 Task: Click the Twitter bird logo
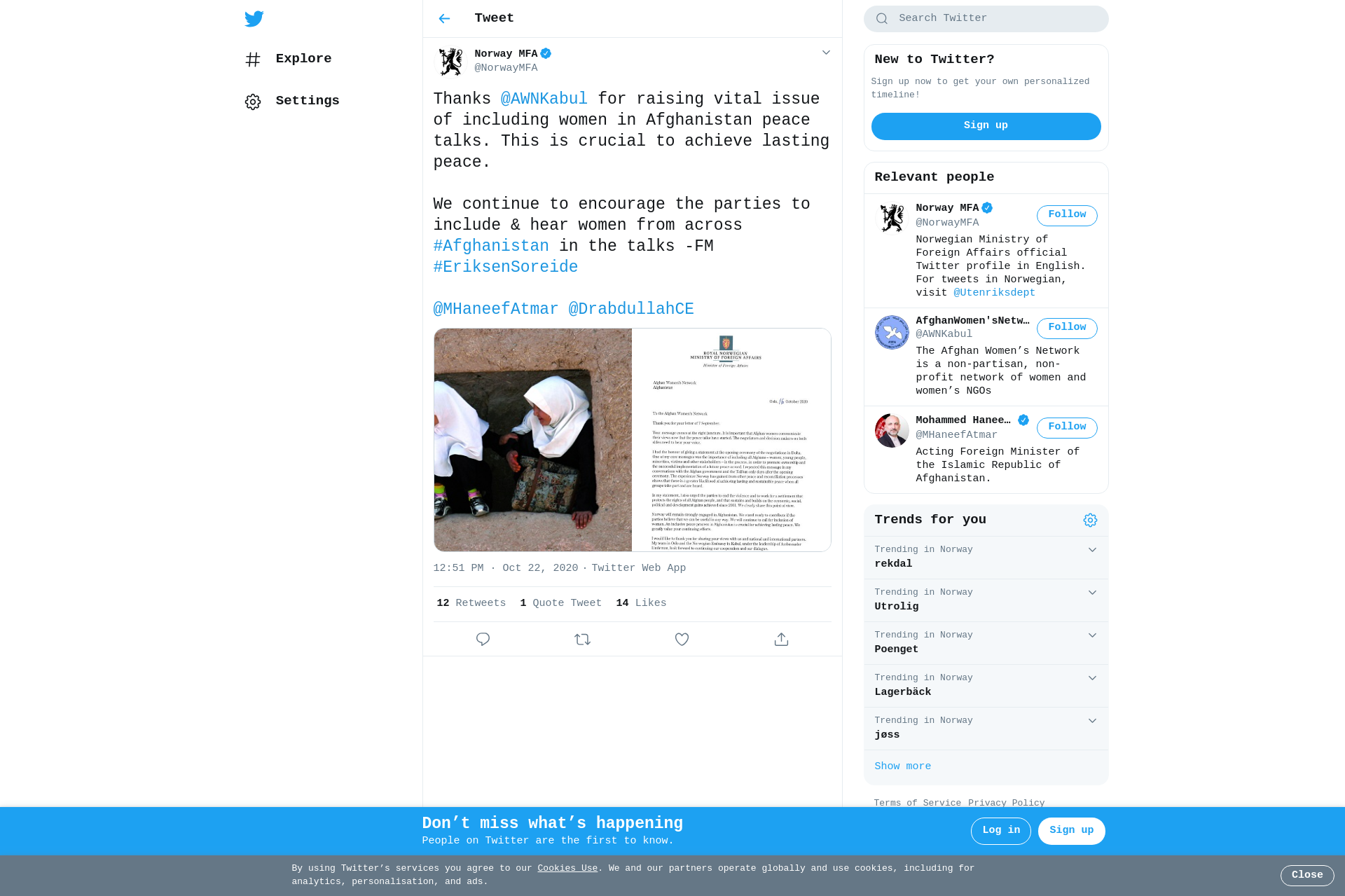254,19
